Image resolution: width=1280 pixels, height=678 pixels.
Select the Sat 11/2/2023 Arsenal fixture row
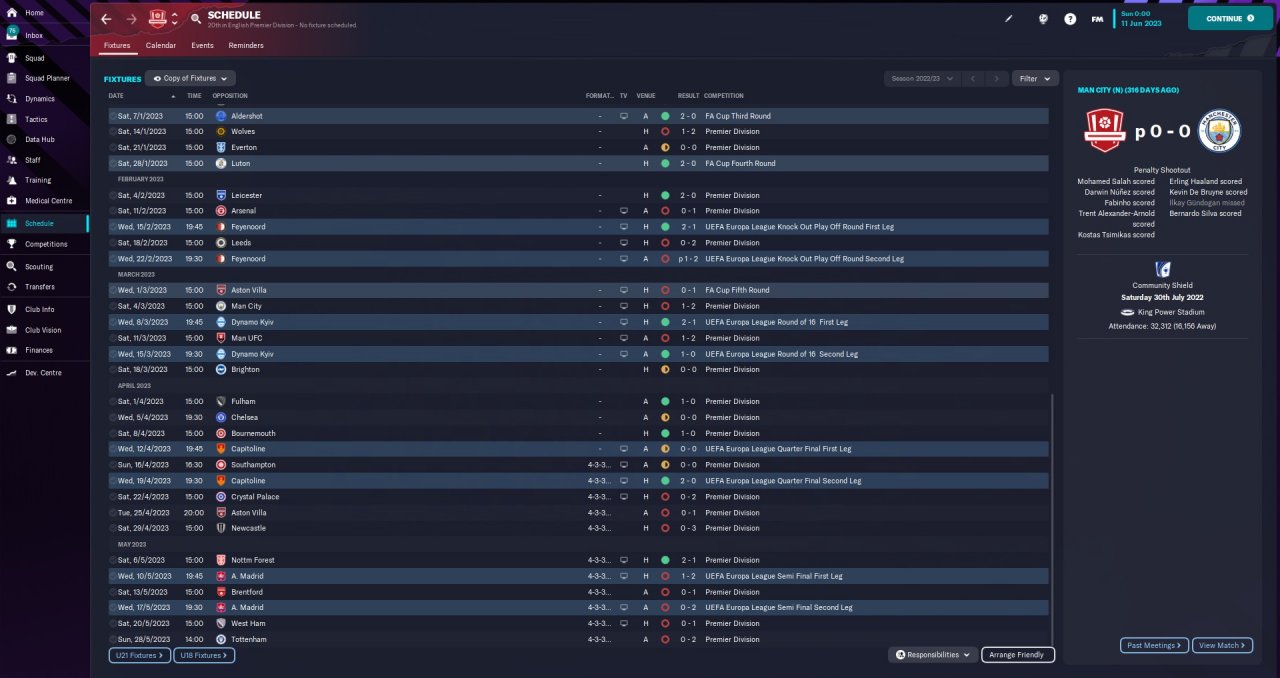coord(578,211)
